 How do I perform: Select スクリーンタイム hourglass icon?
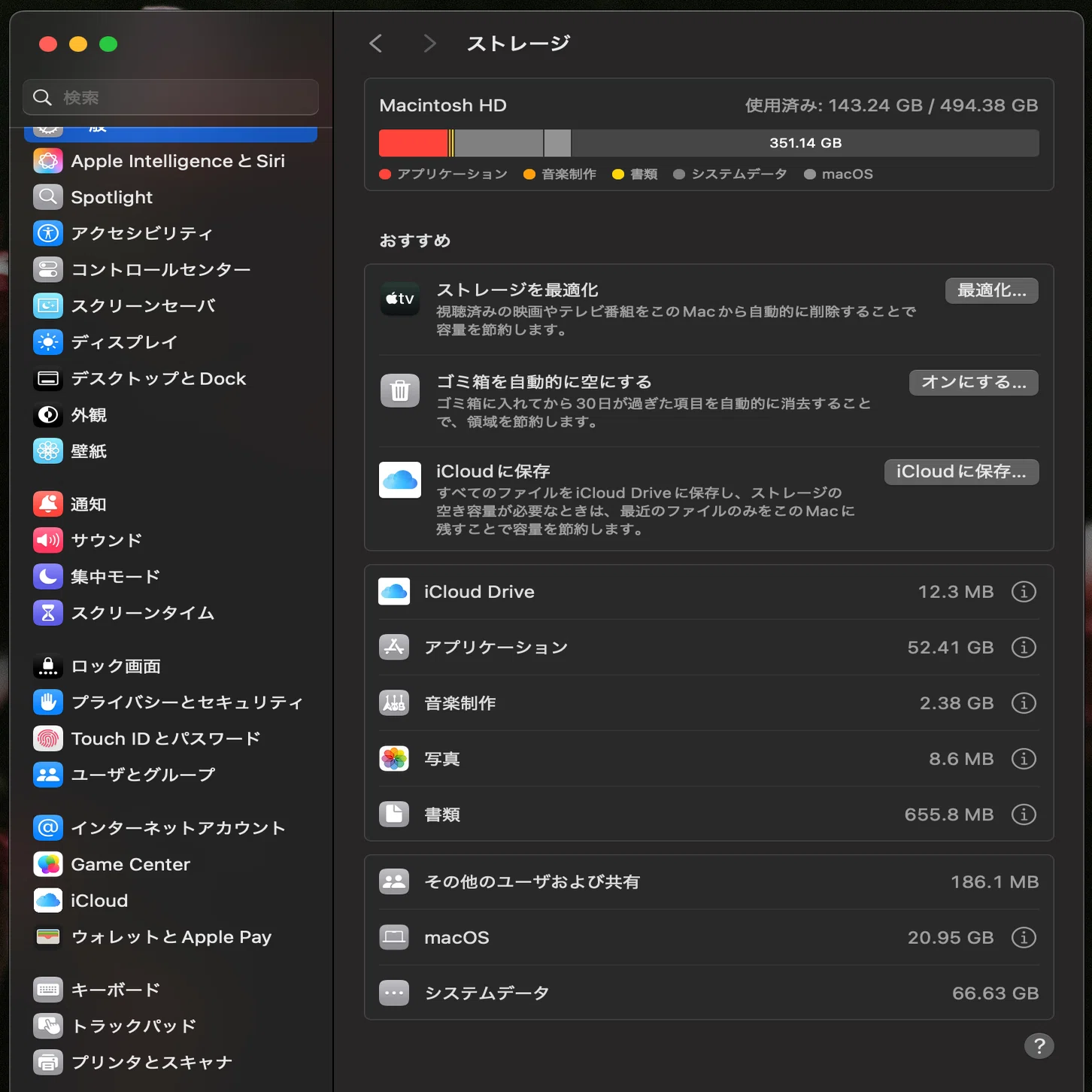48,613
